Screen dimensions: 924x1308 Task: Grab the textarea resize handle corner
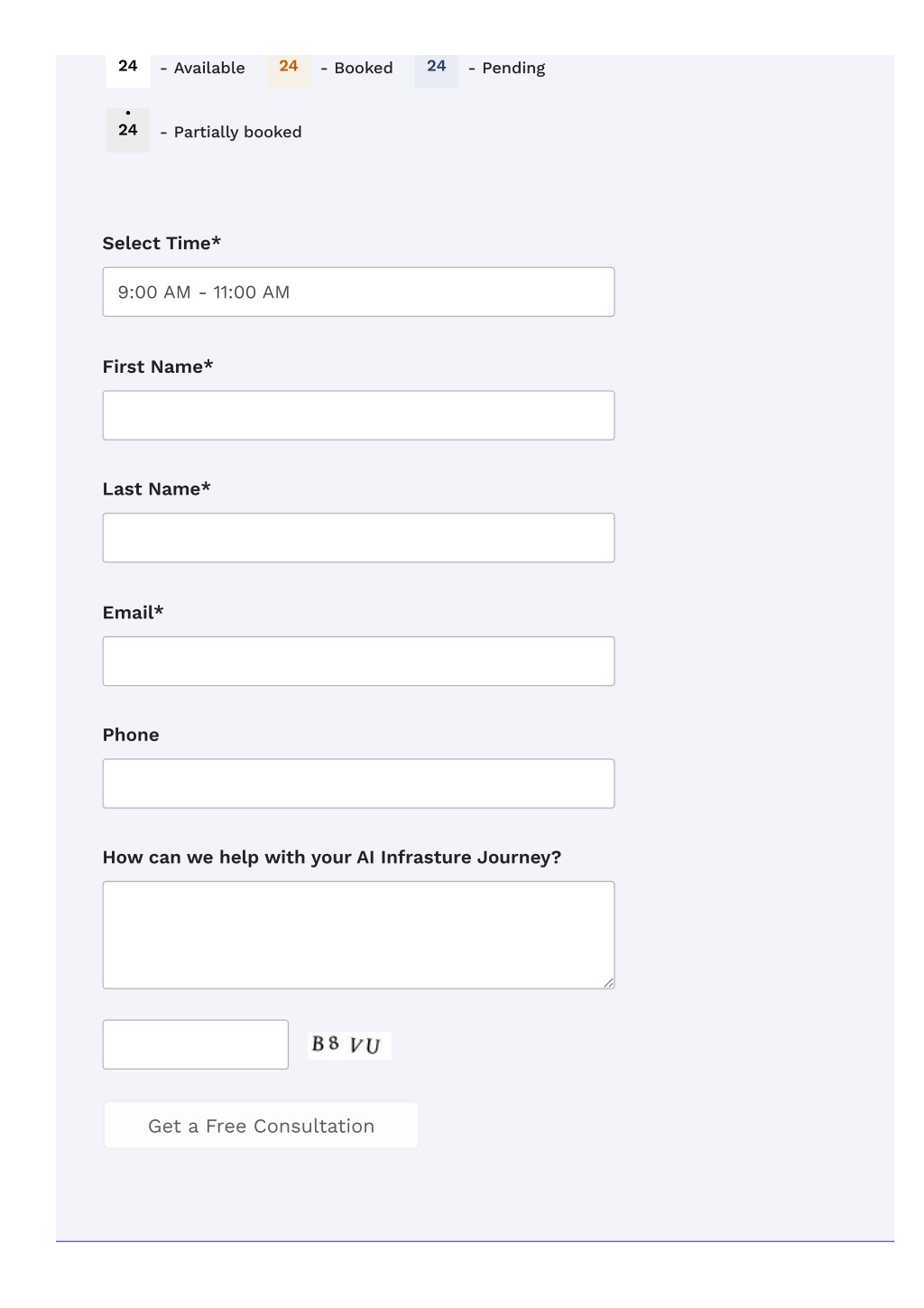point(609,983)
